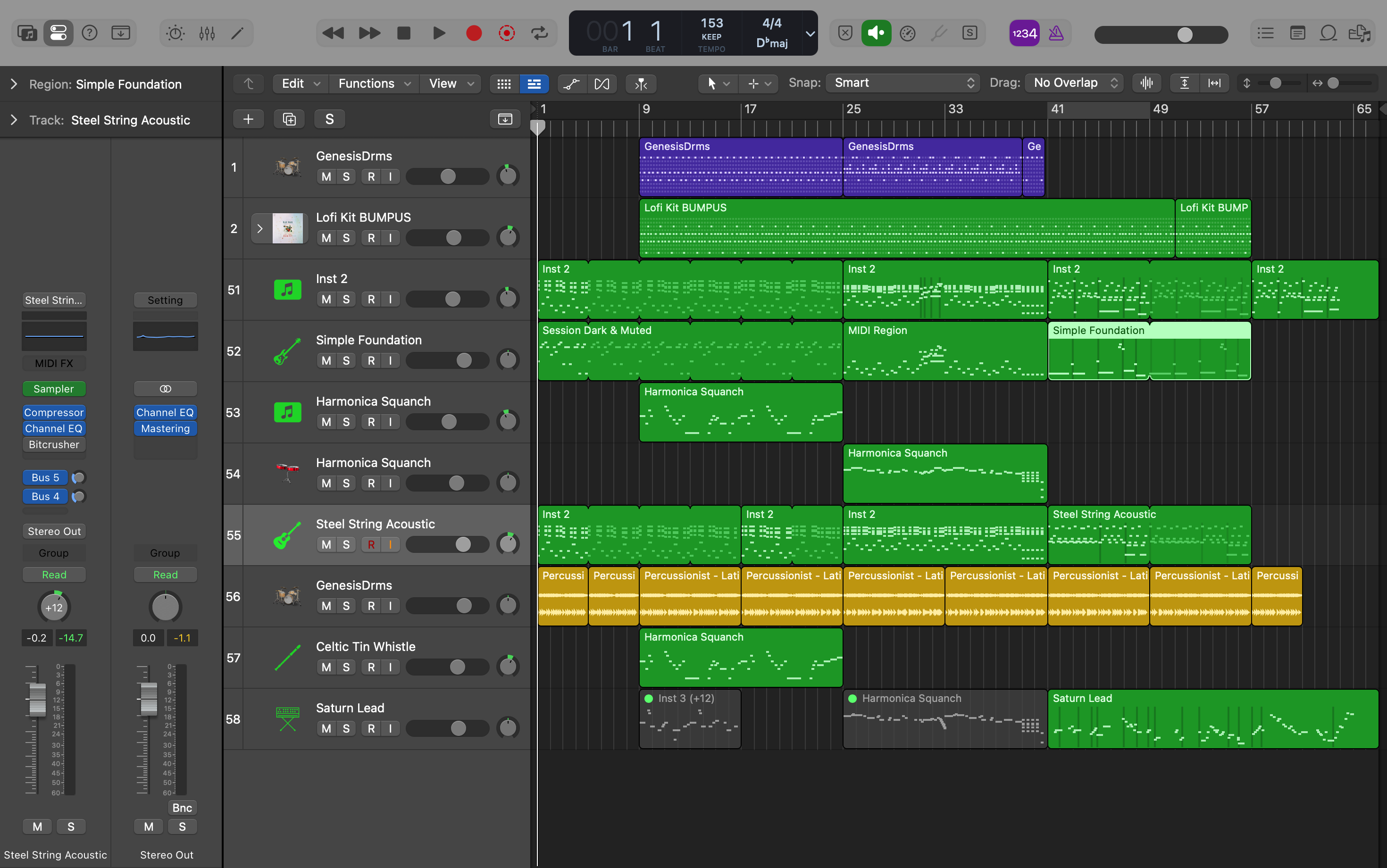Open the Mixer with the faders icon
The height and width of the screenshot is (868, 1387).
(x=207, y=33)
